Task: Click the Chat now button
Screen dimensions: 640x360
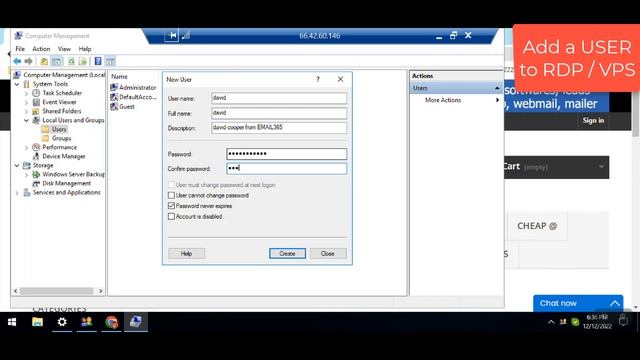Action: pos(578,303)
